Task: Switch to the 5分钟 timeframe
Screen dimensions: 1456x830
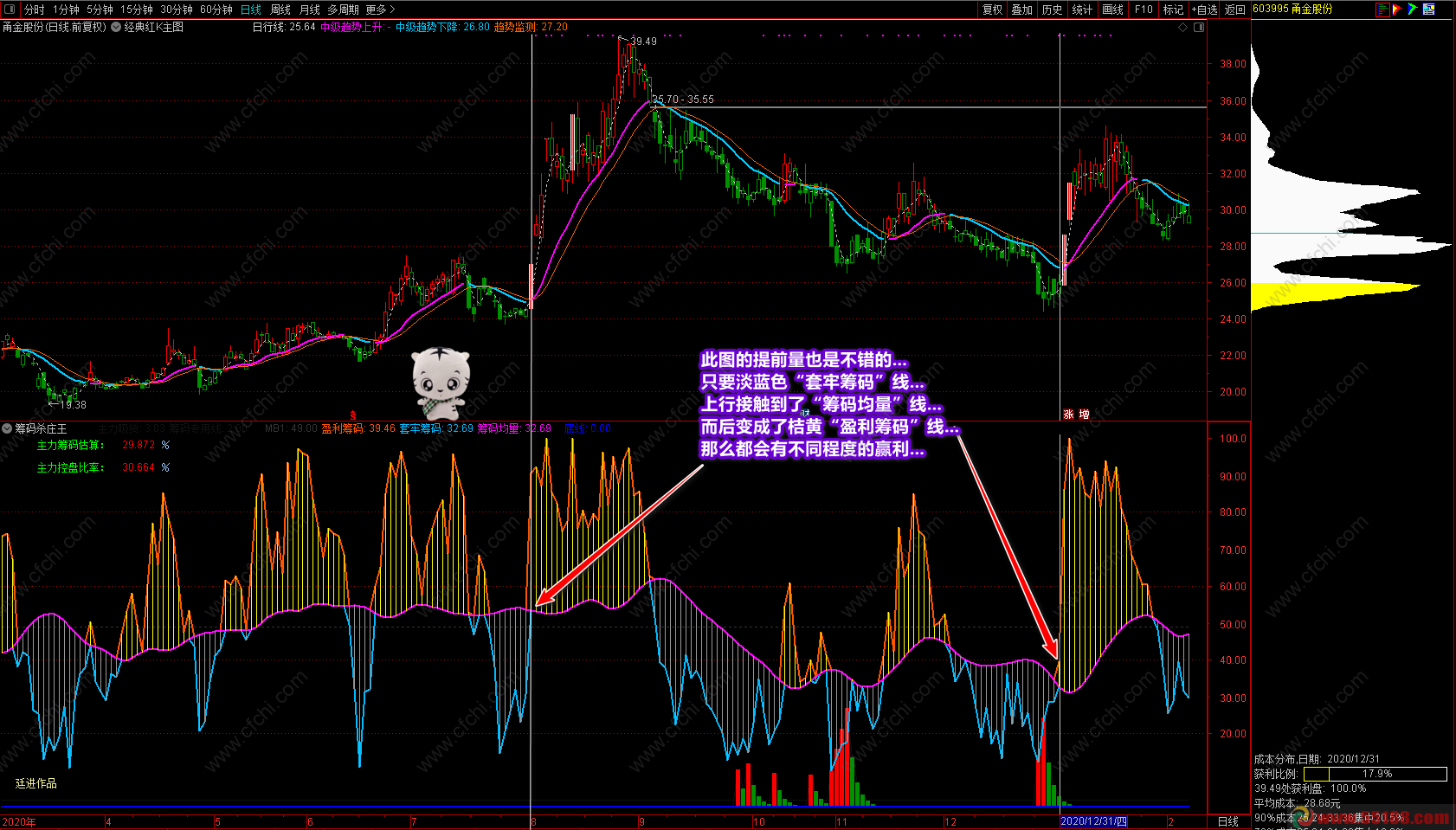Action: tap(100, 10)
